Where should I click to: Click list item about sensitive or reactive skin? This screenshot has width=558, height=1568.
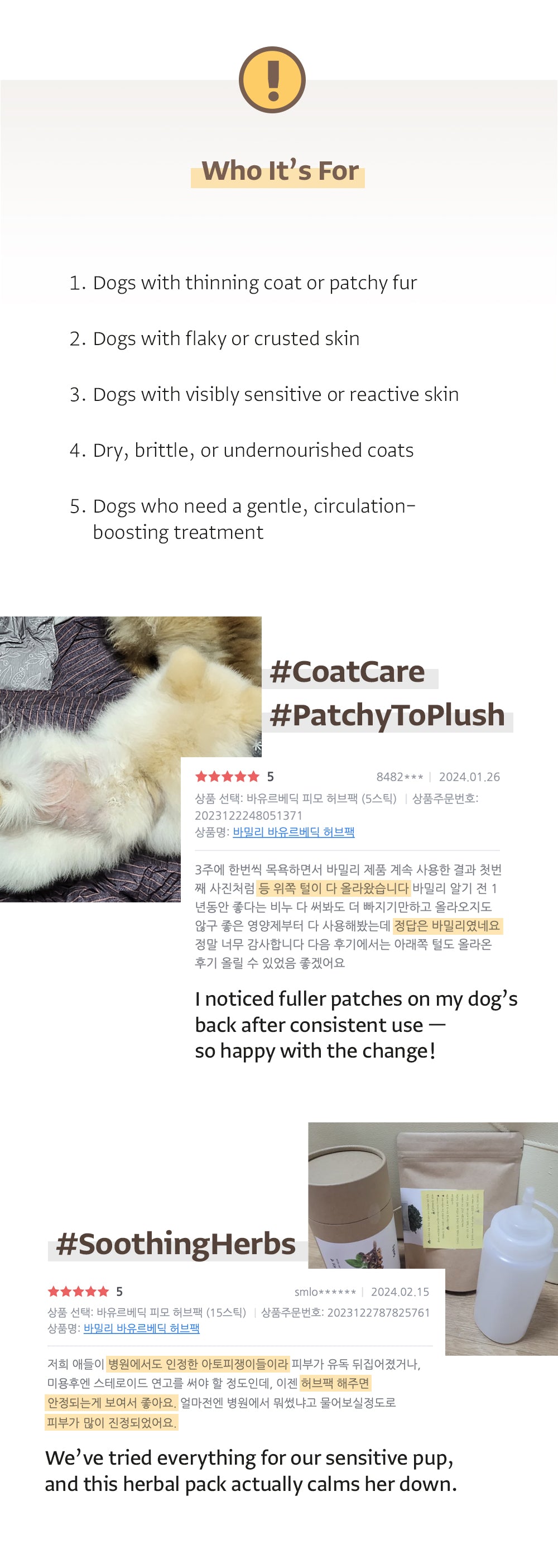coord(264,394)
